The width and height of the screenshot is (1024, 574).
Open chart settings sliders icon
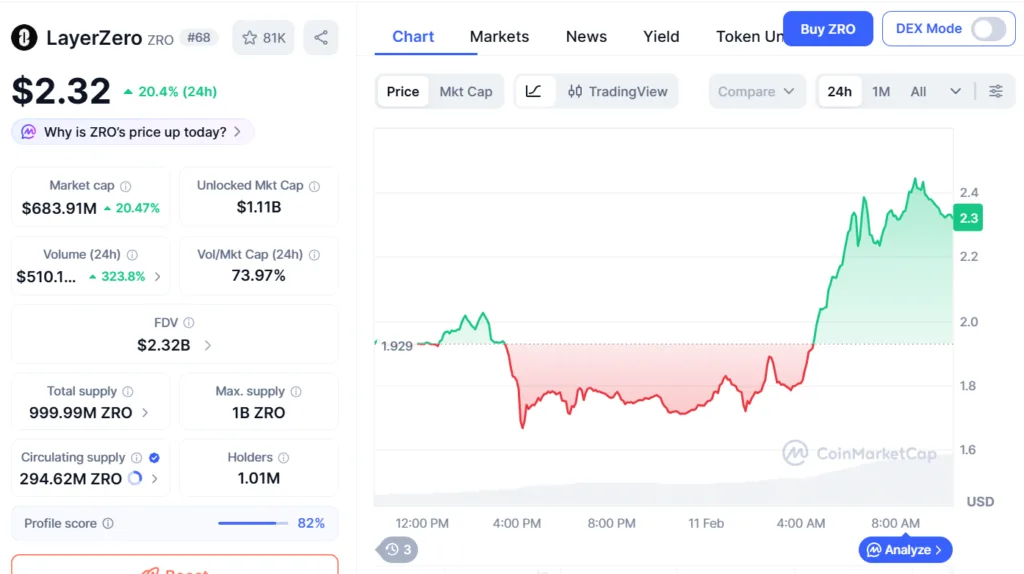coord(995,91)
